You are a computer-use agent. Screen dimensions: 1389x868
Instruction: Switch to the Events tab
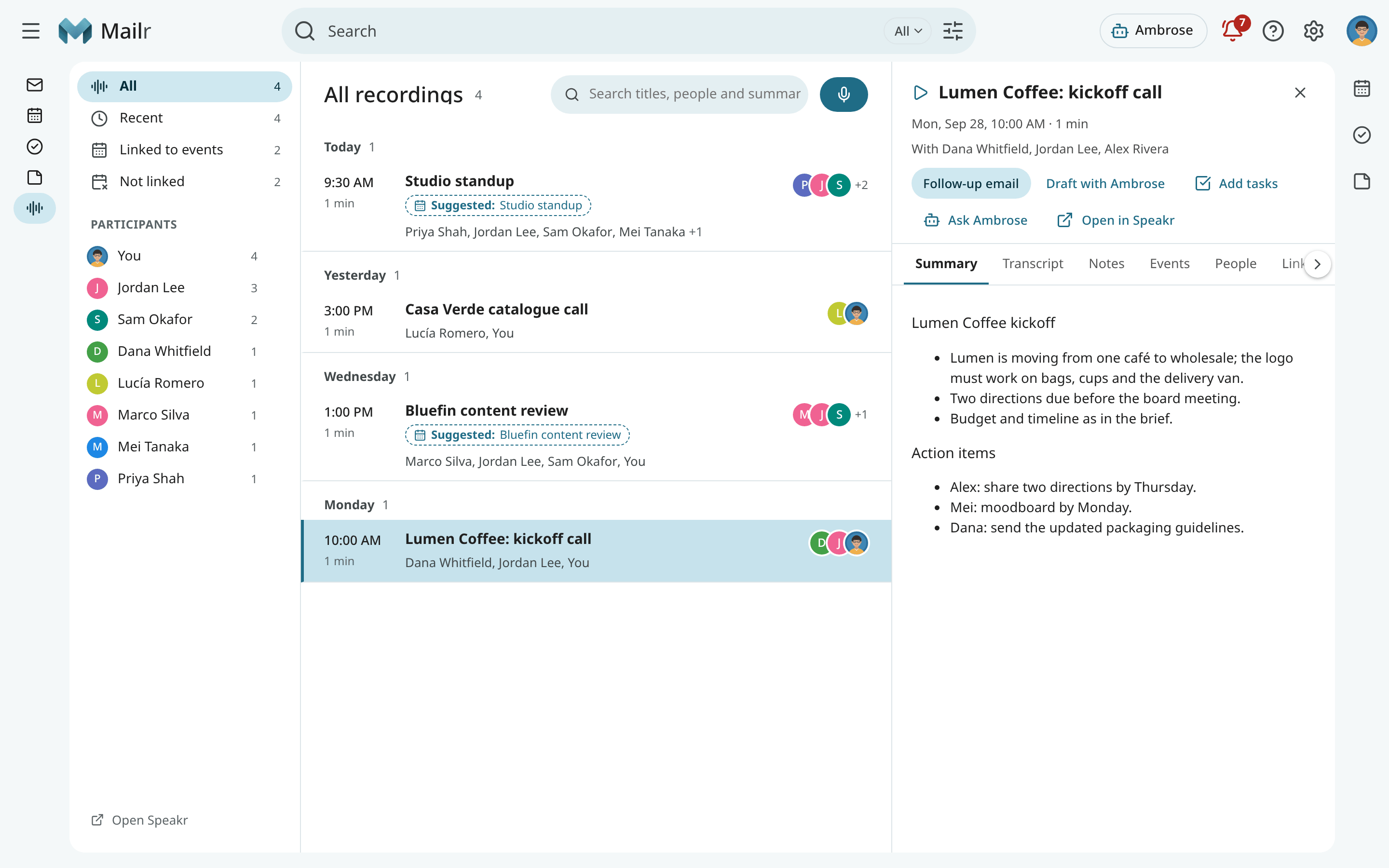coord(1169,263)
